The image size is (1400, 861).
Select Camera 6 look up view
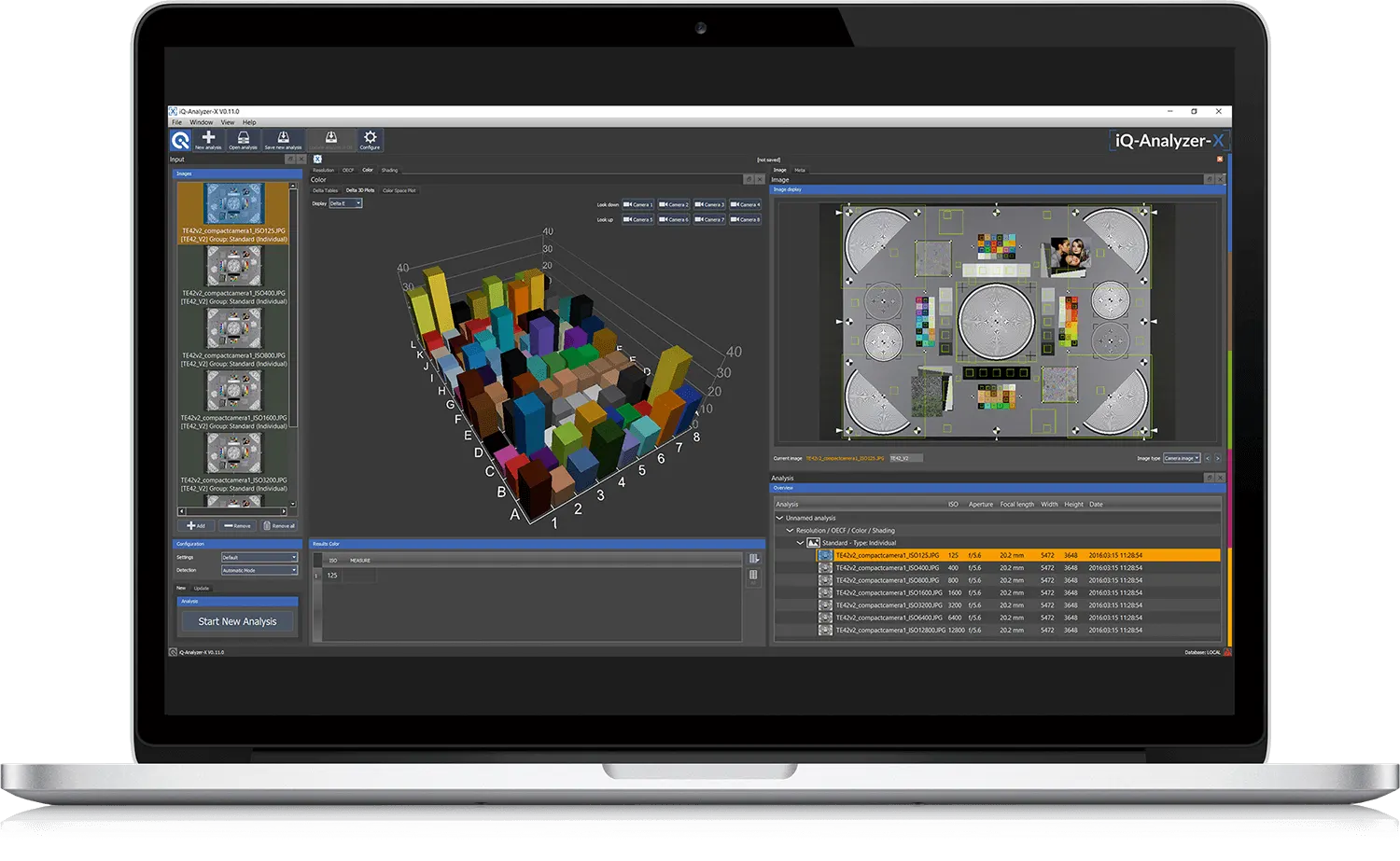point(674,219)
